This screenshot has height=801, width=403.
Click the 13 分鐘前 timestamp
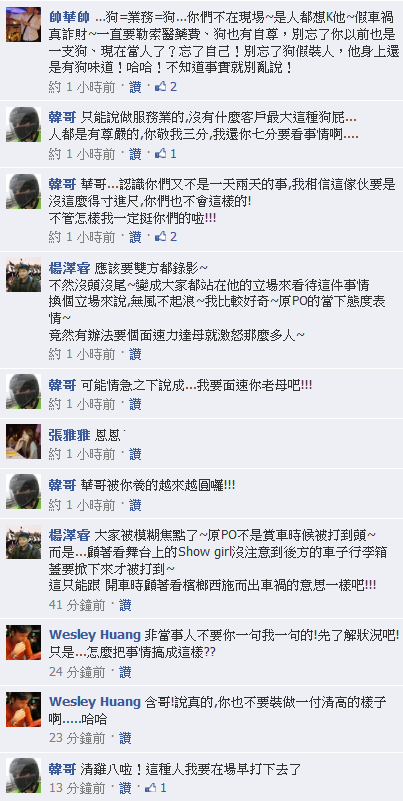77,787
